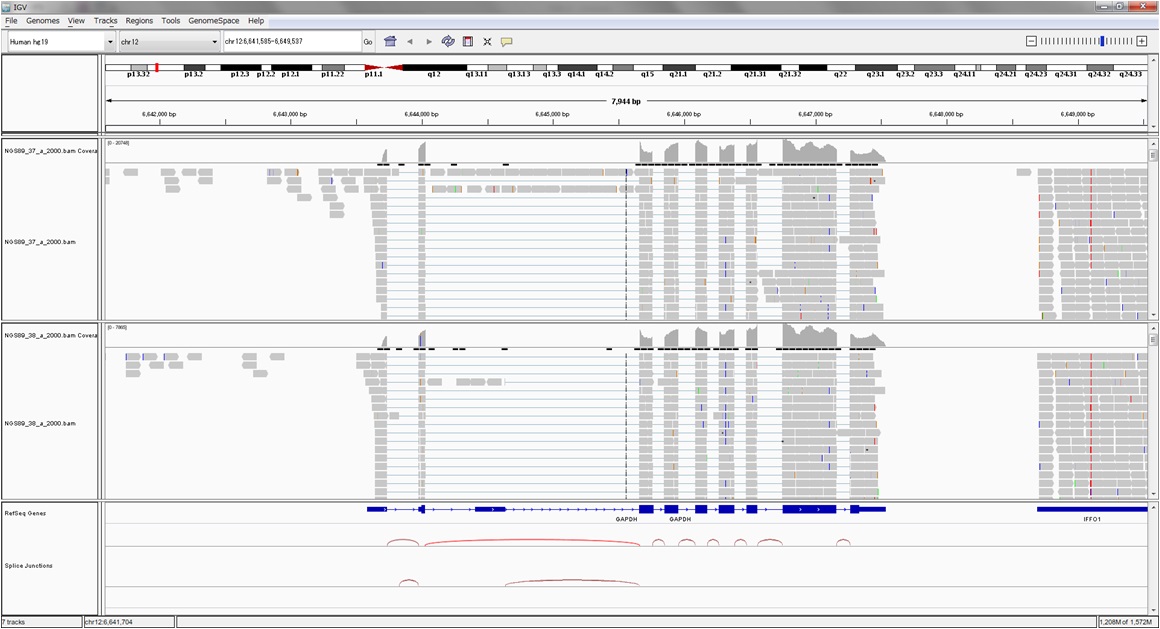
Task: Open the Human hg19 genome dropdown
Action: point(110,42)
